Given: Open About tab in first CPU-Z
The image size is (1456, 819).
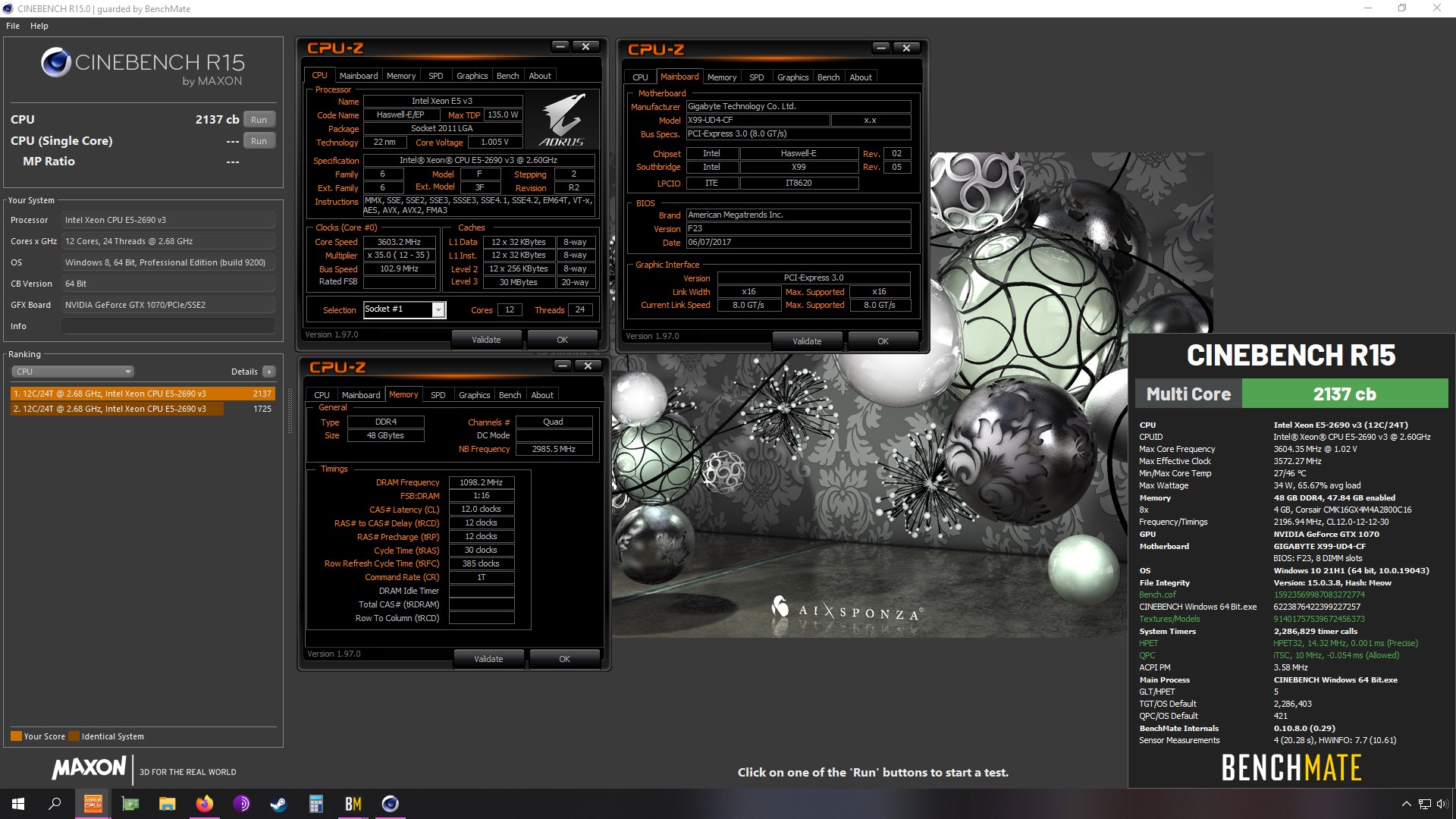Looking at the screenshot, I should pyautogui.click(x=540, y=76).
